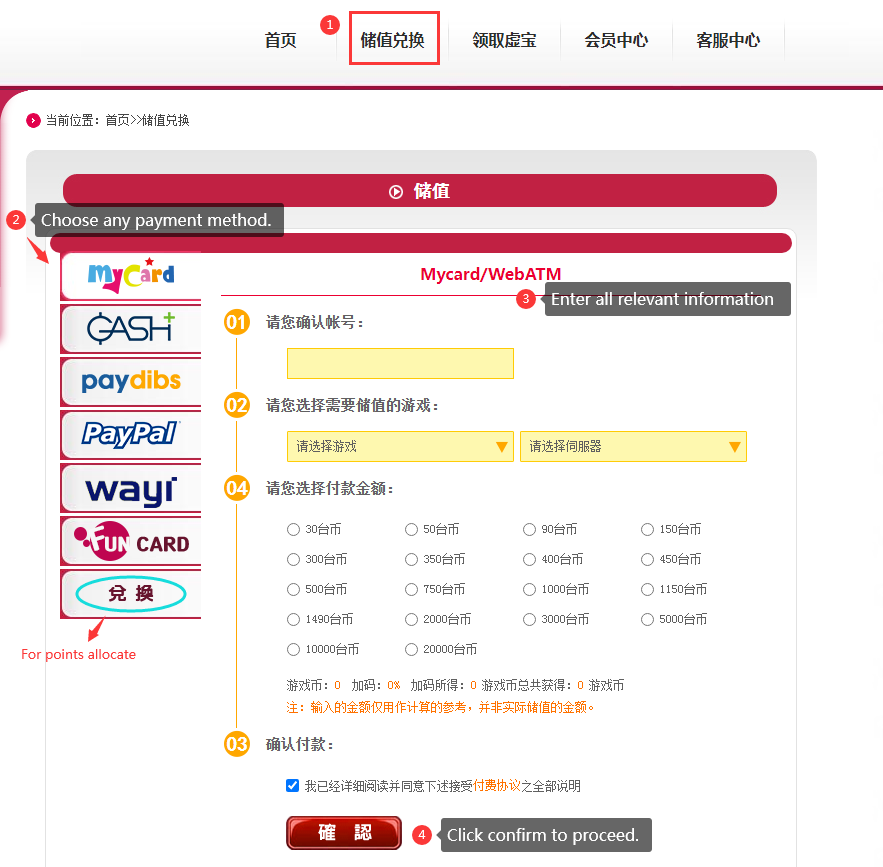Viewport: 883px width, 867px height.
Task: Pick the paydibs payment method
Action: (131, 381)
